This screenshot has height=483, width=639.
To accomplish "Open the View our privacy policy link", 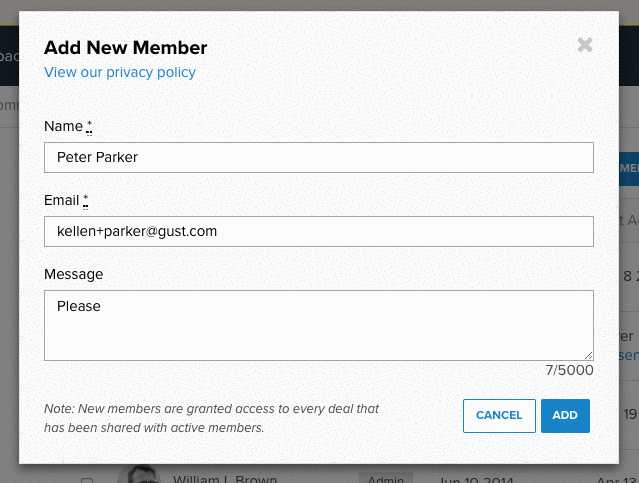I will pyautogui.click(x=120, y=72).
